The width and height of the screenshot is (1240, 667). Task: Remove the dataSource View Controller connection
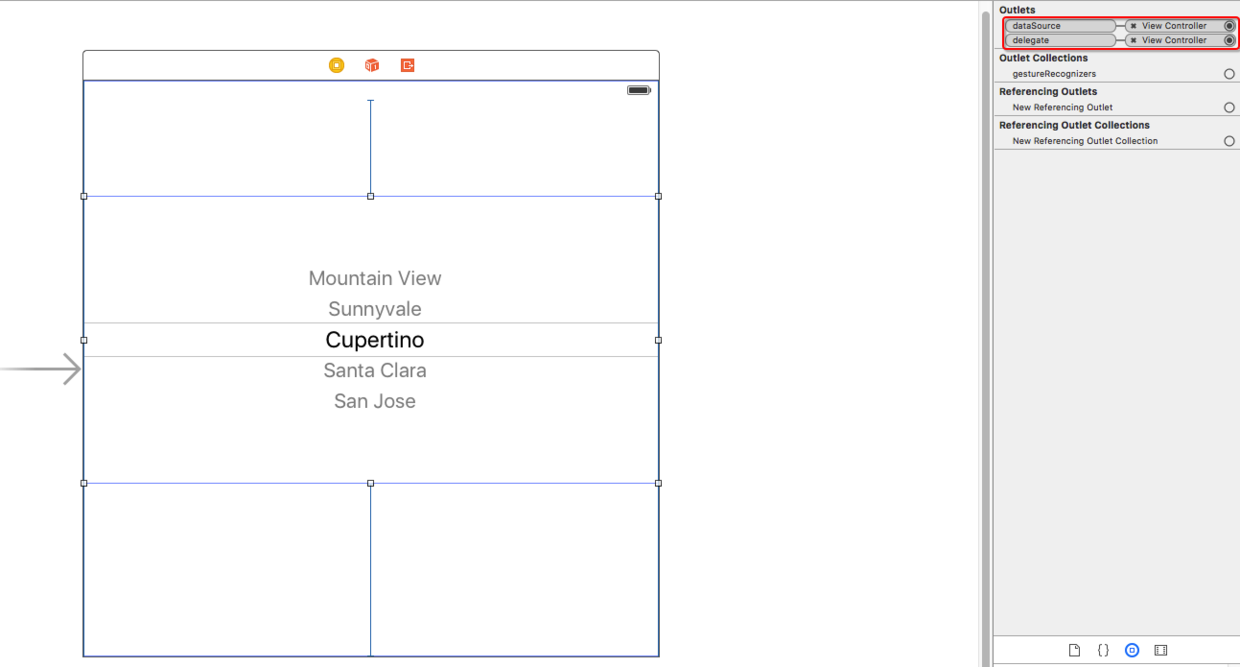pyautogui.click(x=1133, y=26)
